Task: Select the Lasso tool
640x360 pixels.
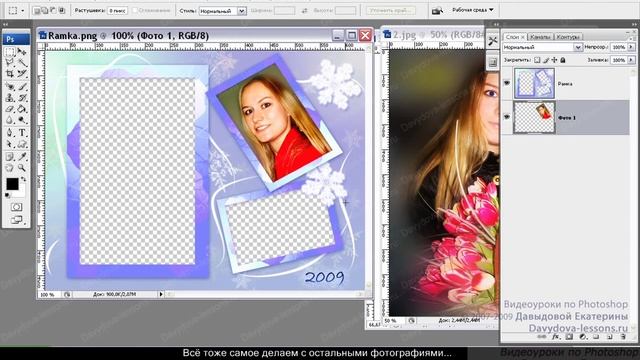Action: tap(10, 62)
